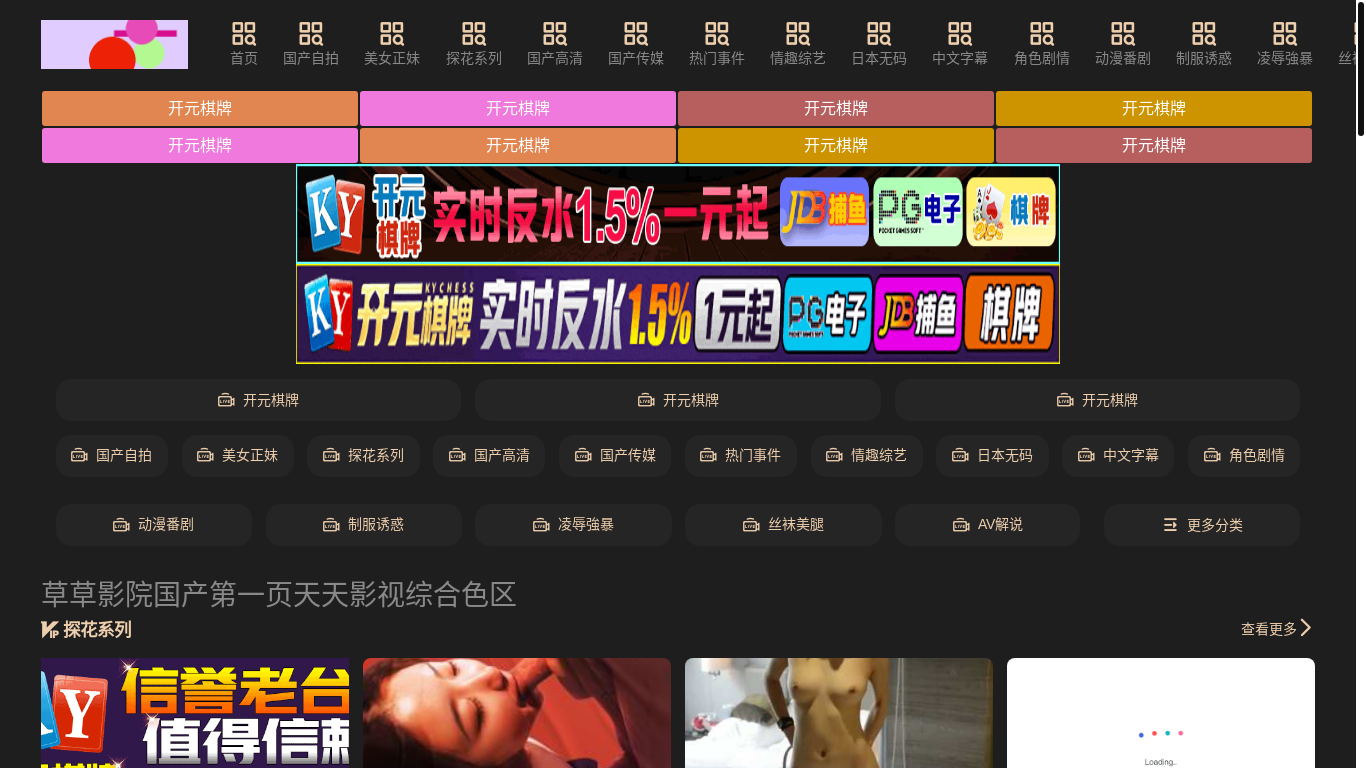Click the white Loading... video thumbnail
1366x768 pixels.
(1161, 713)
